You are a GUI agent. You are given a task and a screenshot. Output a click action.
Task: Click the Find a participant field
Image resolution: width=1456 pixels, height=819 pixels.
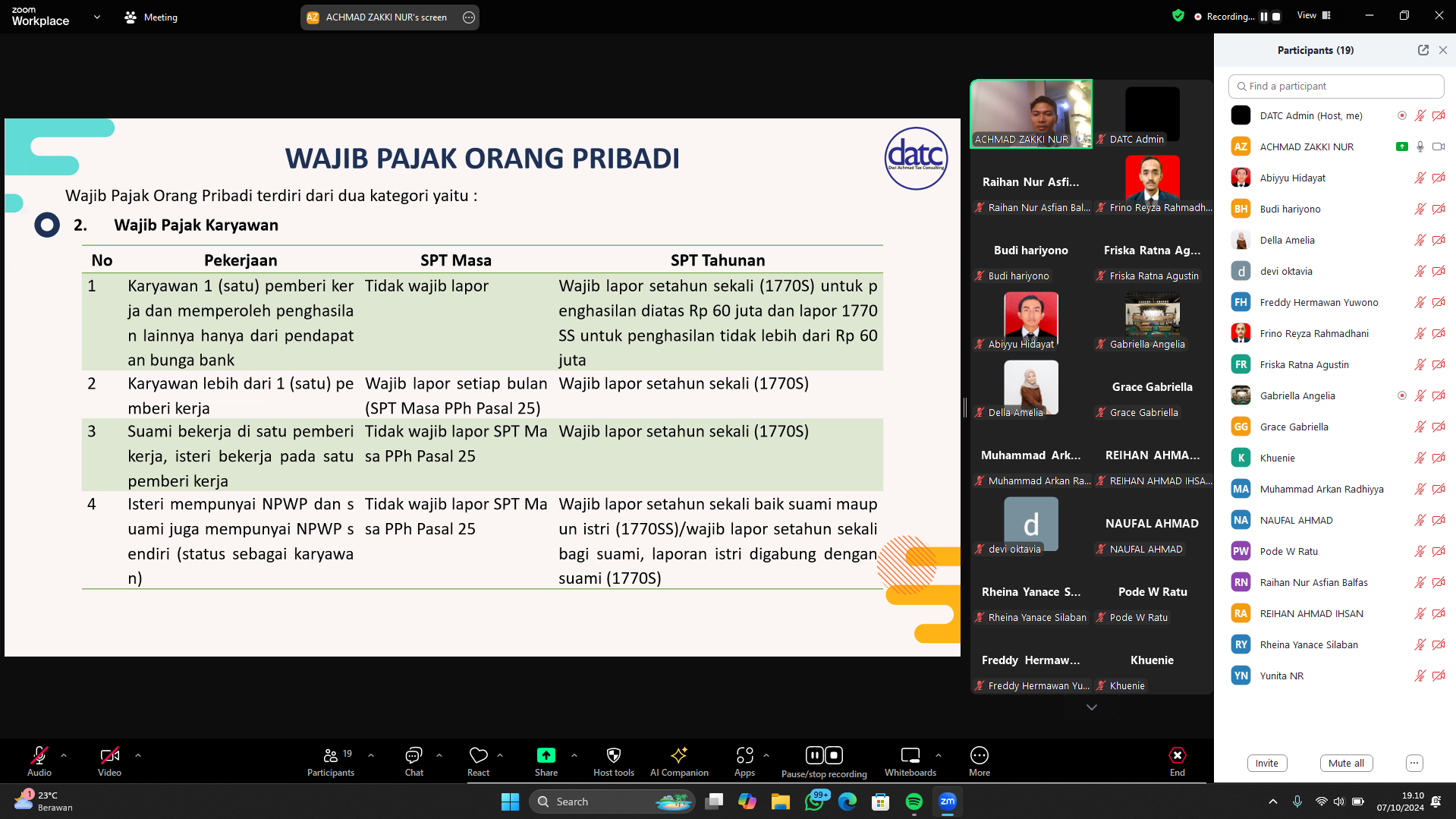(x=1335, y=87)
